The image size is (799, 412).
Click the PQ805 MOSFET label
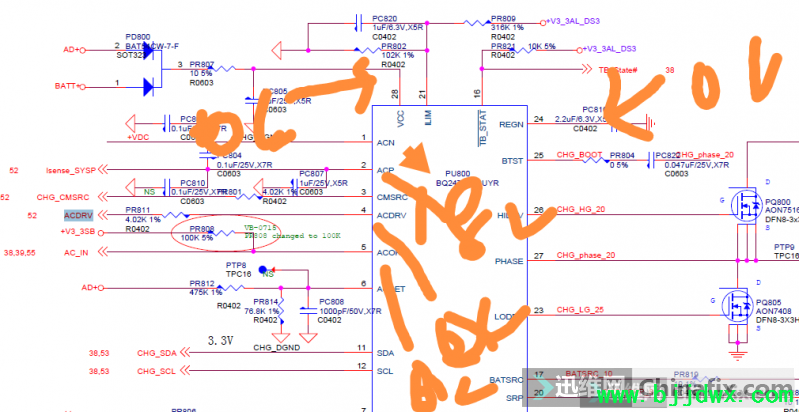(769, 301)
